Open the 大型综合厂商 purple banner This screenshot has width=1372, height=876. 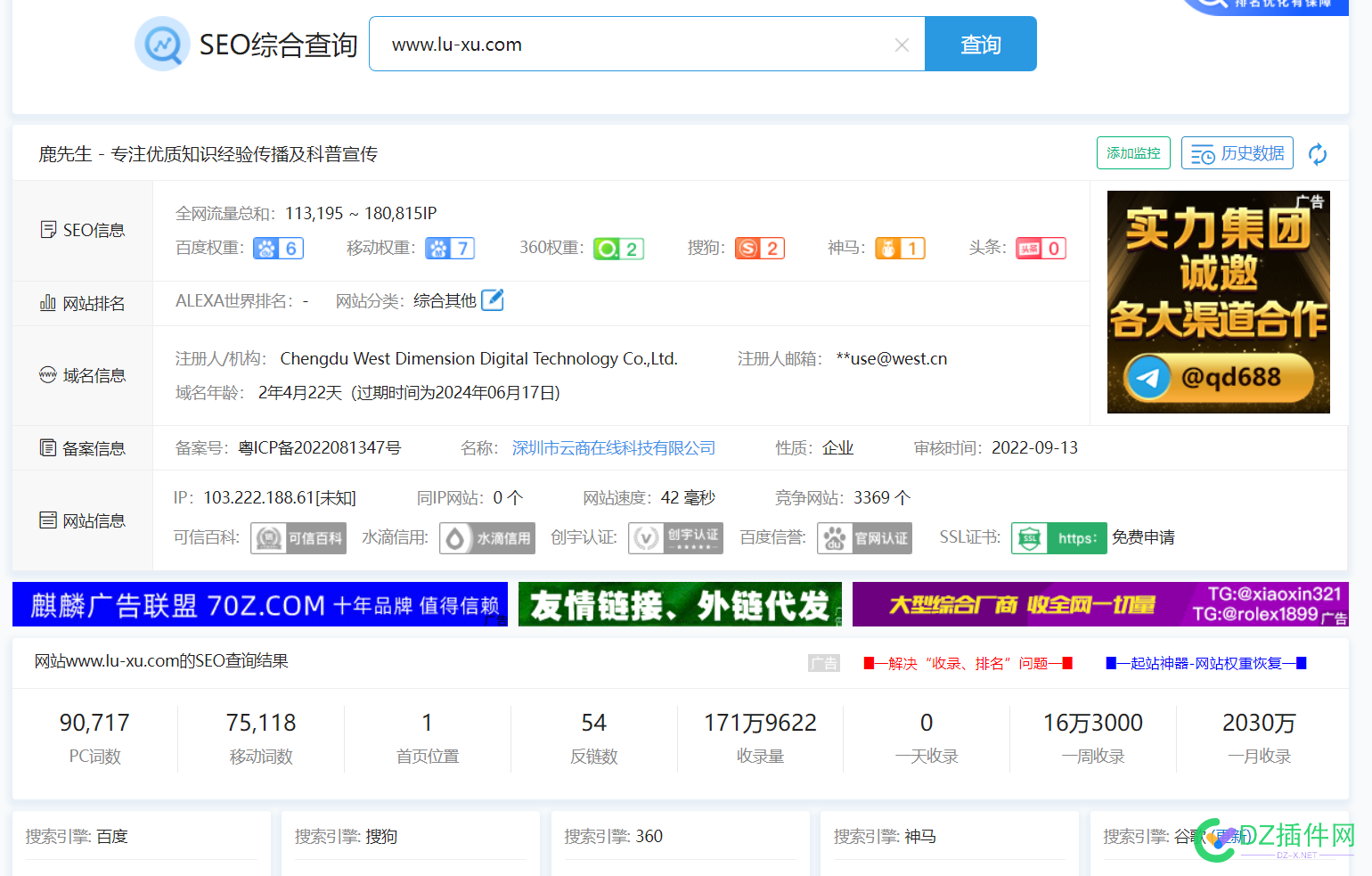1100,604
